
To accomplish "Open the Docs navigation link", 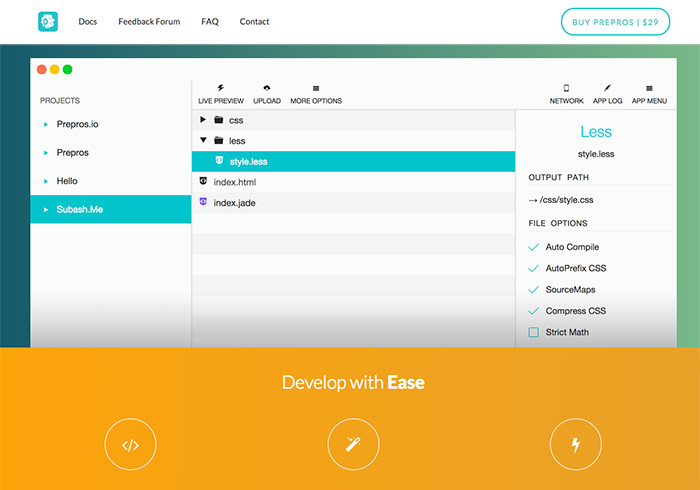I will (x=87, y=21).
